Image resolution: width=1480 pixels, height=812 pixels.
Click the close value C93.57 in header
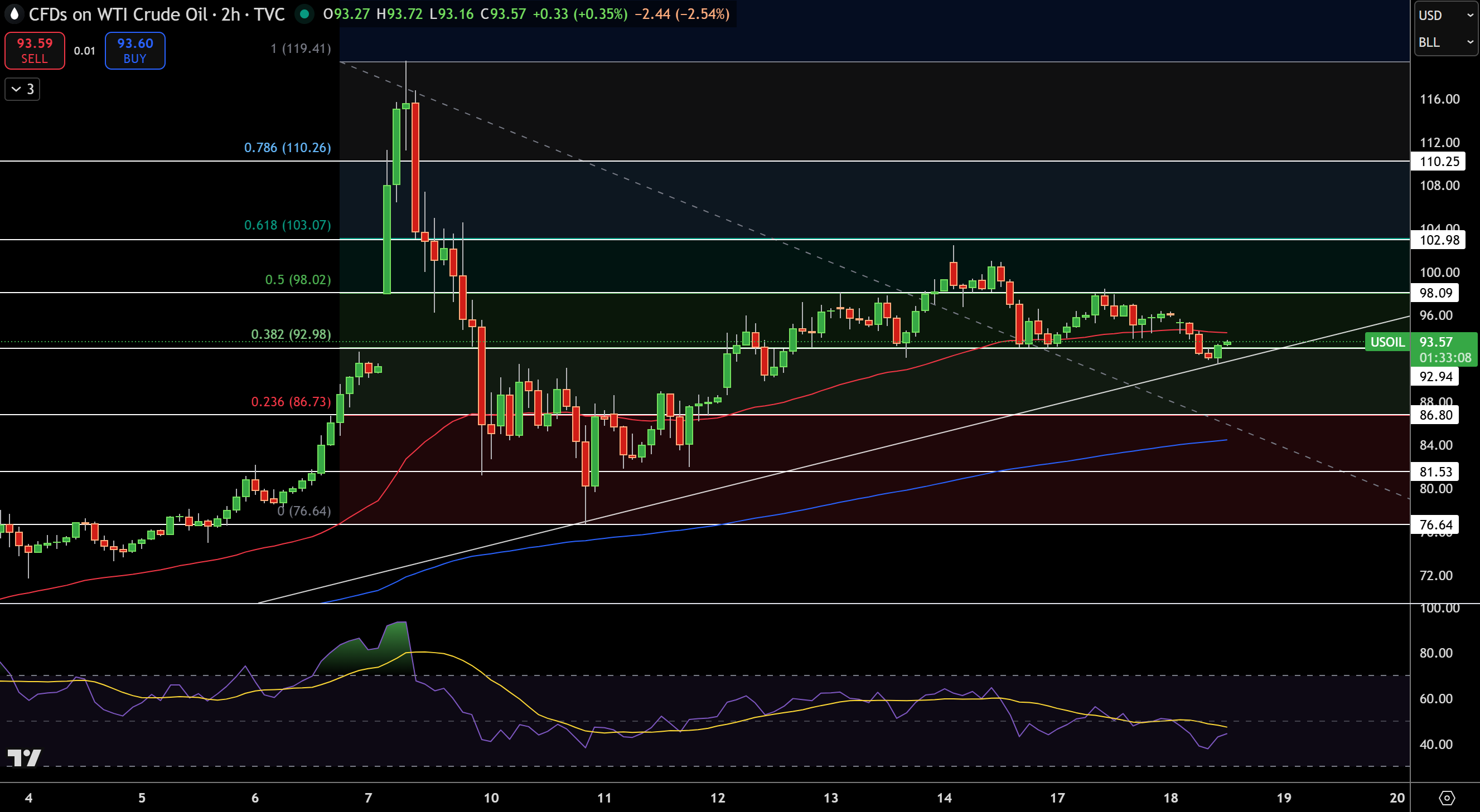point(504,14)
